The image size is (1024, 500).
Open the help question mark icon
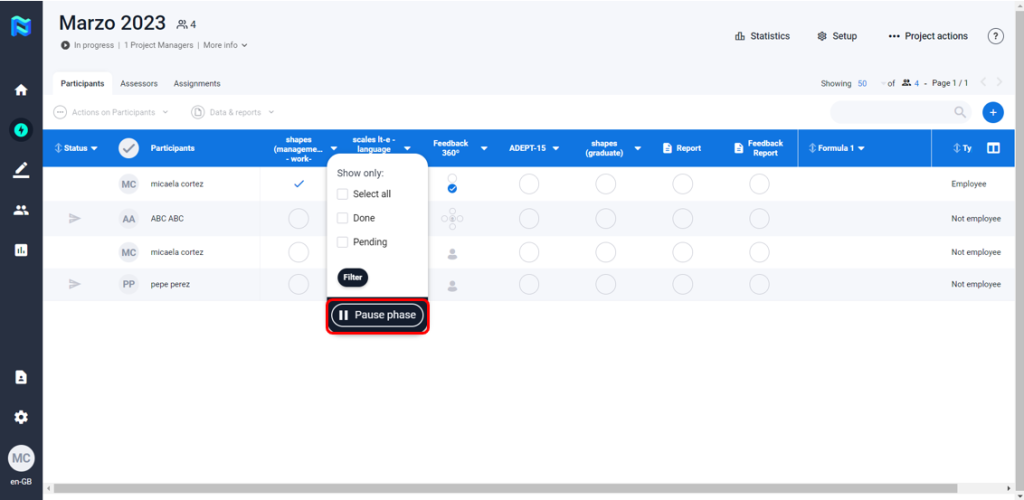(x=995, y=36)
